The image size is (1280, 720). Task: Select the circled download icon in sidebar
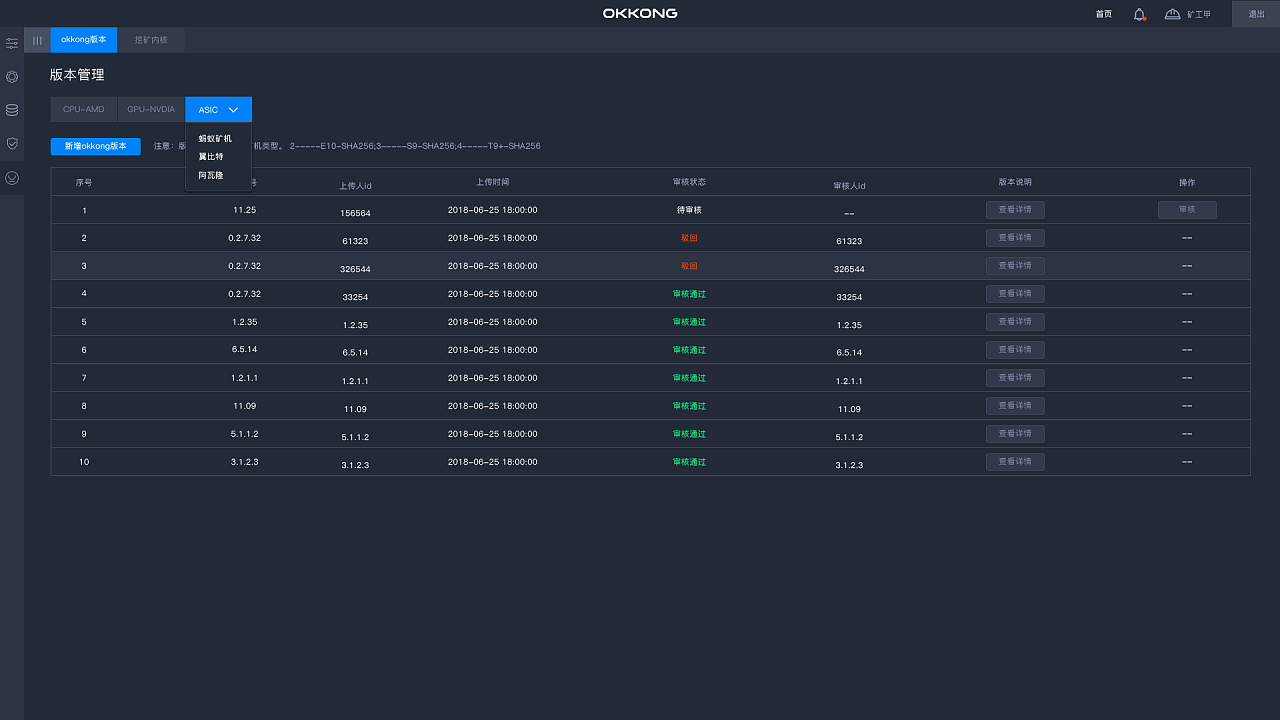pyautogui.click(x=12, y=178)
